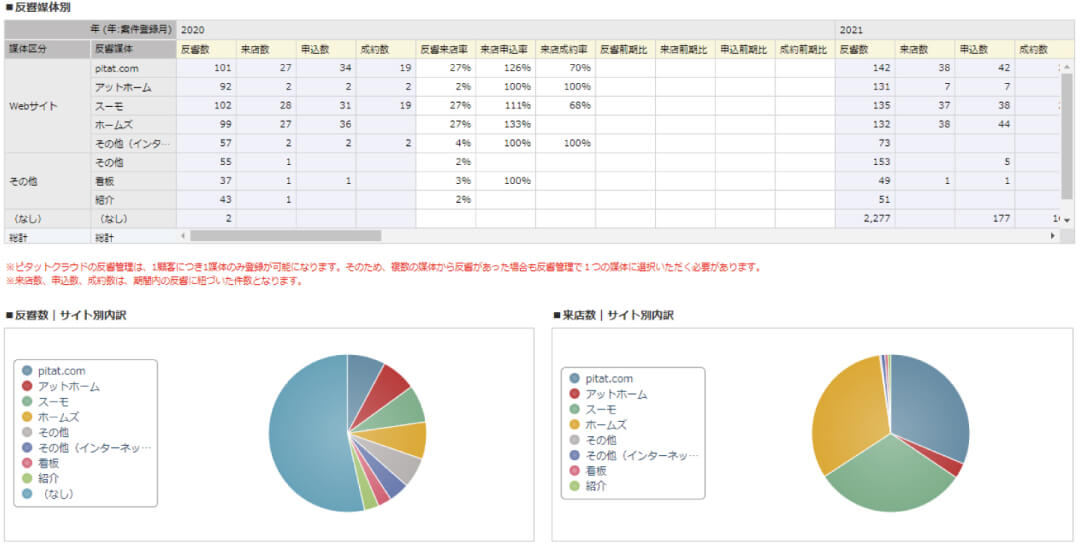Viewport: 1088px width, 544px height.
Task: Click the 68% cell in スーモ row
Action: click(565, 106)
